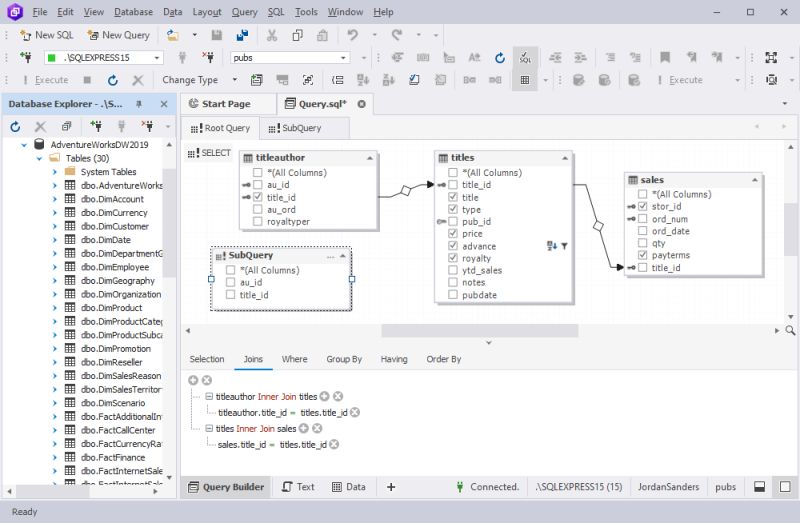This screenshot has height=523, width=800.
Task: Click the Execute button in left toolbar
Action: (x=45, y=80)
